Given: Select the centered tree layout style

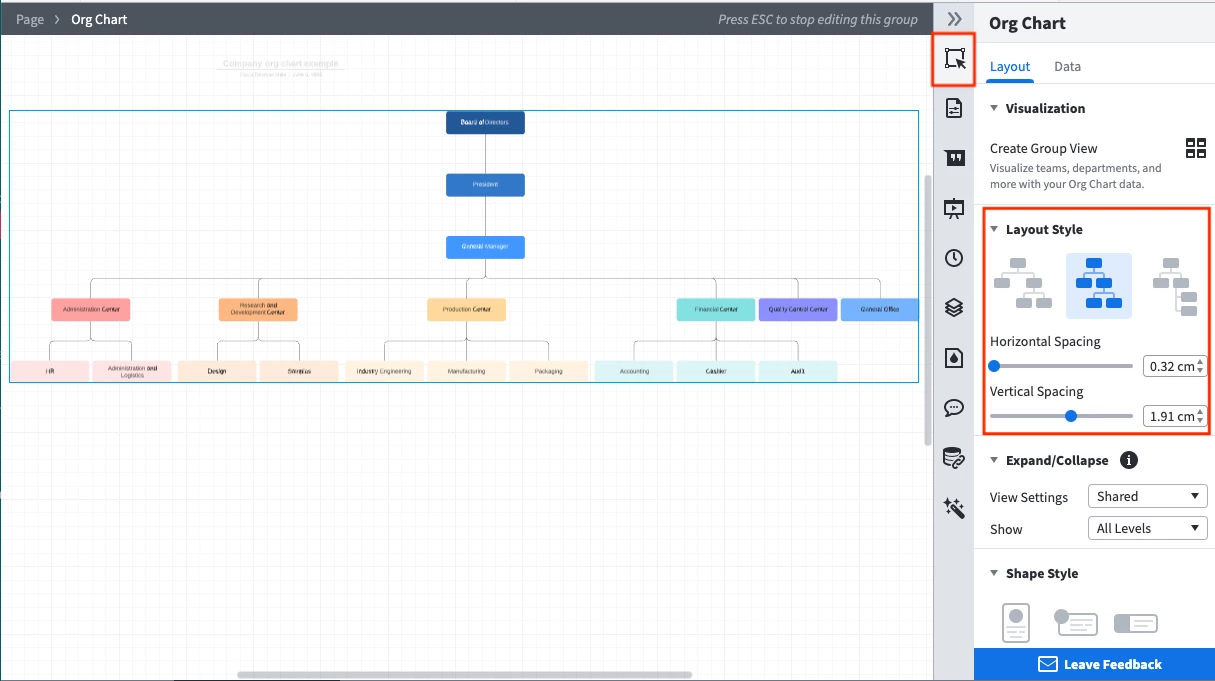Looking at the screenshot, I should click(1098, 285).
